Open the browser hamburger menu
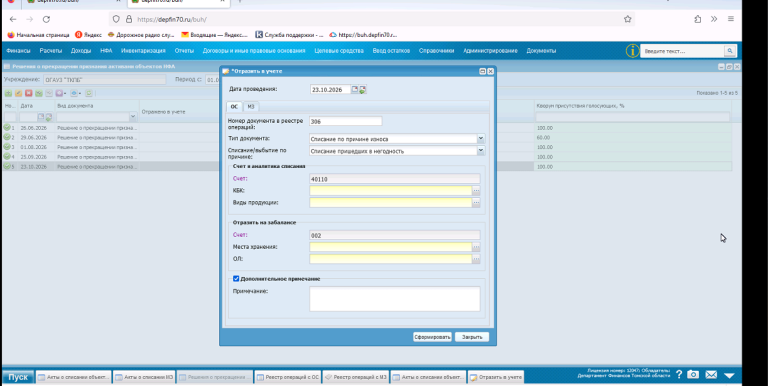 click(731, 19)
